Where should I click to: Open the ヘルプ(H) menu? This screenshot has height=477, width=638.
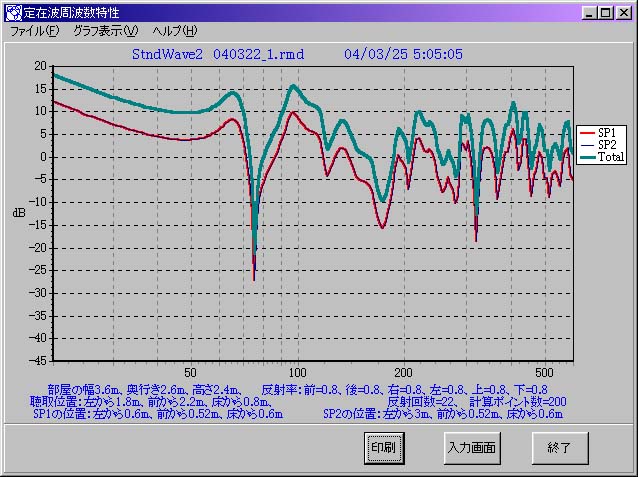pos(175,31)
